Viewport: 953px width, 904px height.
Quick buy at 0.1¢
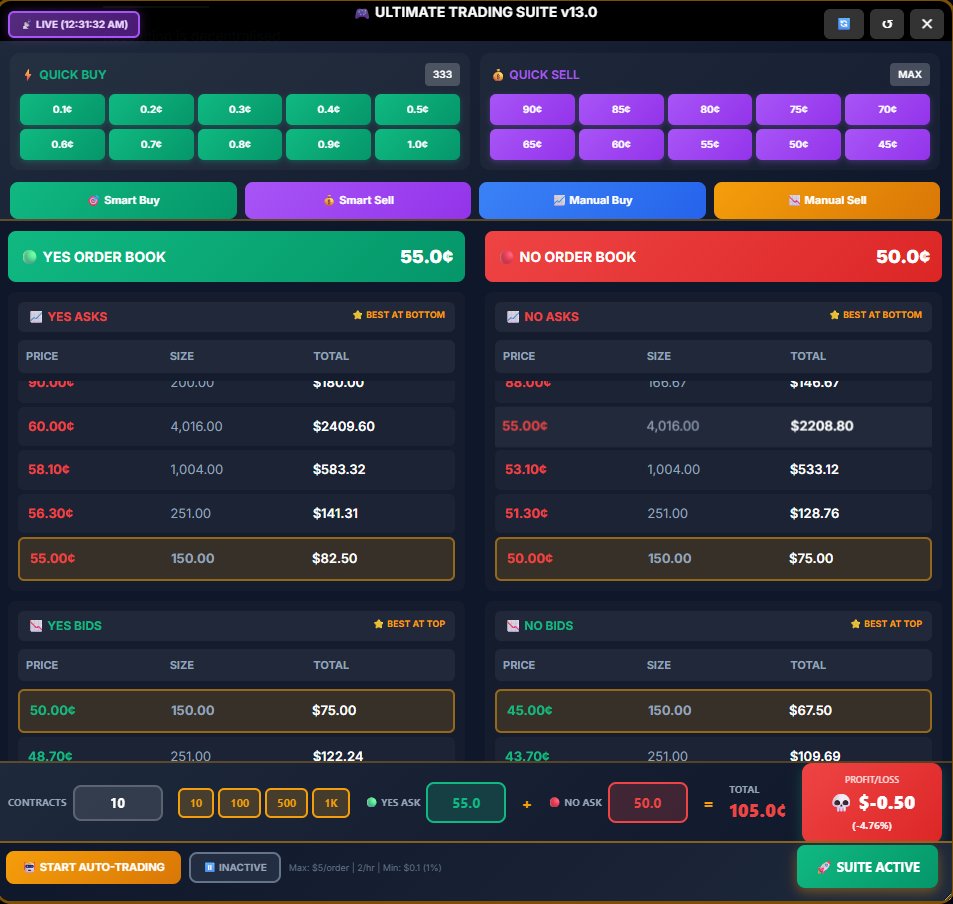pyautogui.click(x=62, y=109)
